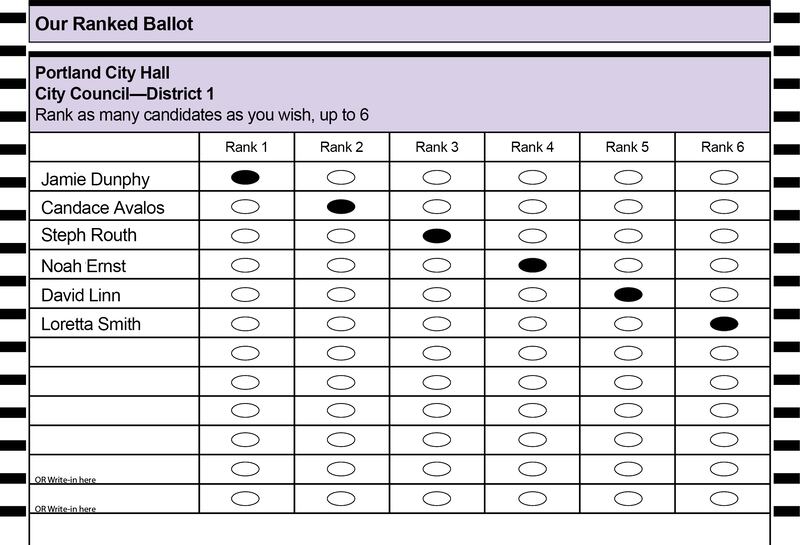This screenshot has width=800, height=545.
Task: Fill Rank 1 oval in last write-in row
Action: 245,499
